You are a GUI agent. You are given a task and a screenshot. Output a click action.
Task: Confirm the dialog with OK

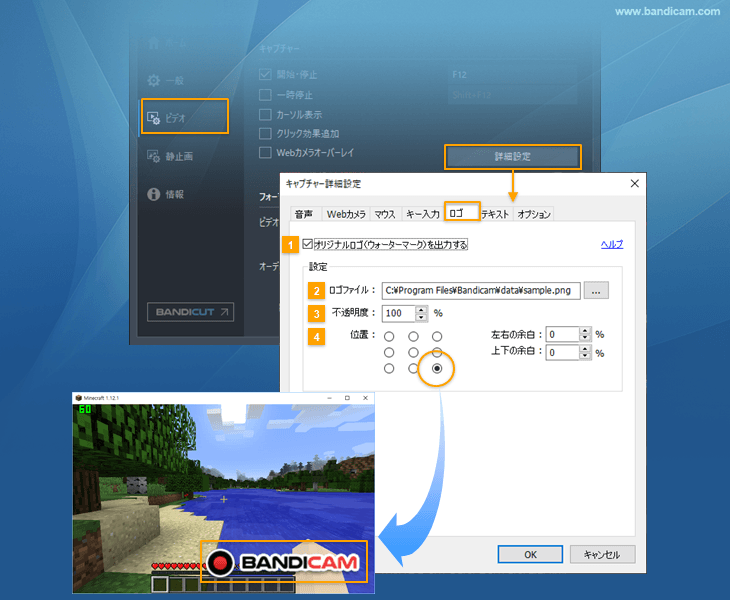tap(530, 554)
